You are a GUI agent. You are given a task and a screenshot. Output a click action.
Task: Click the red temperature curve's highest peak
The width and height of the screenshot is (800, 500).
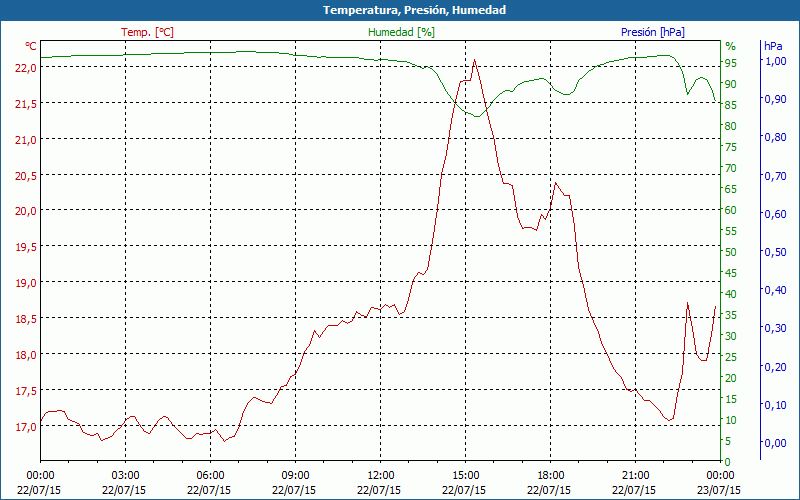(x=474, y=60)
